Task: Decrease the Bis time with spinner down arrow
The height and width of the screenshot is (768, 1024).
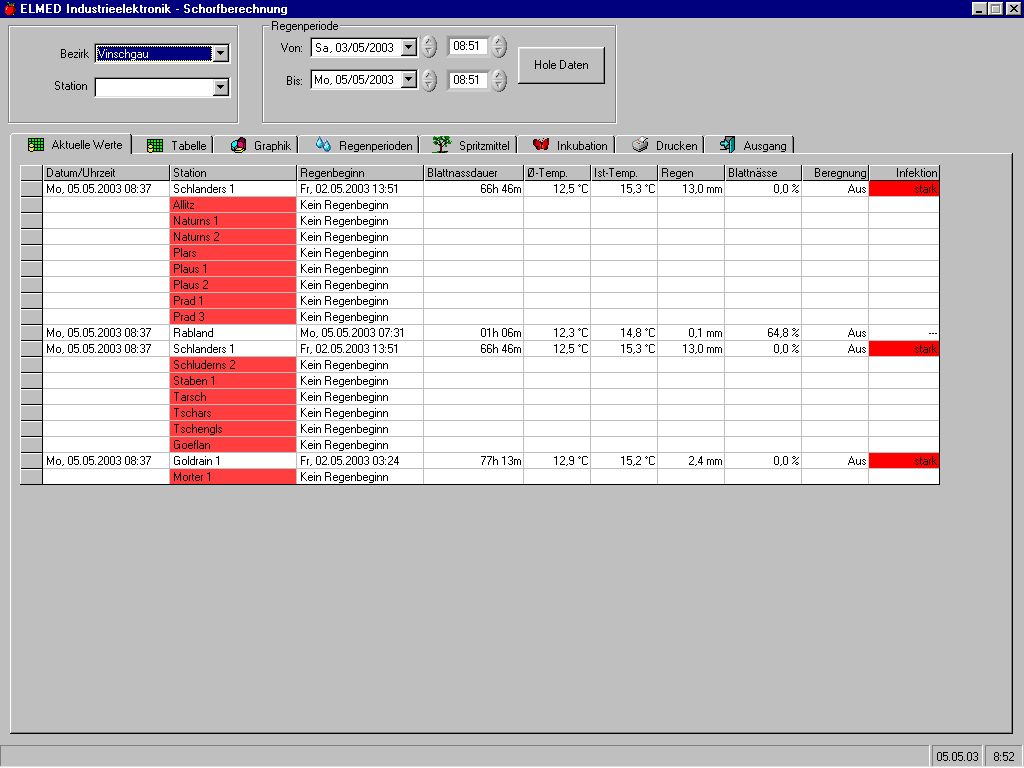Action: click(499, 85)
